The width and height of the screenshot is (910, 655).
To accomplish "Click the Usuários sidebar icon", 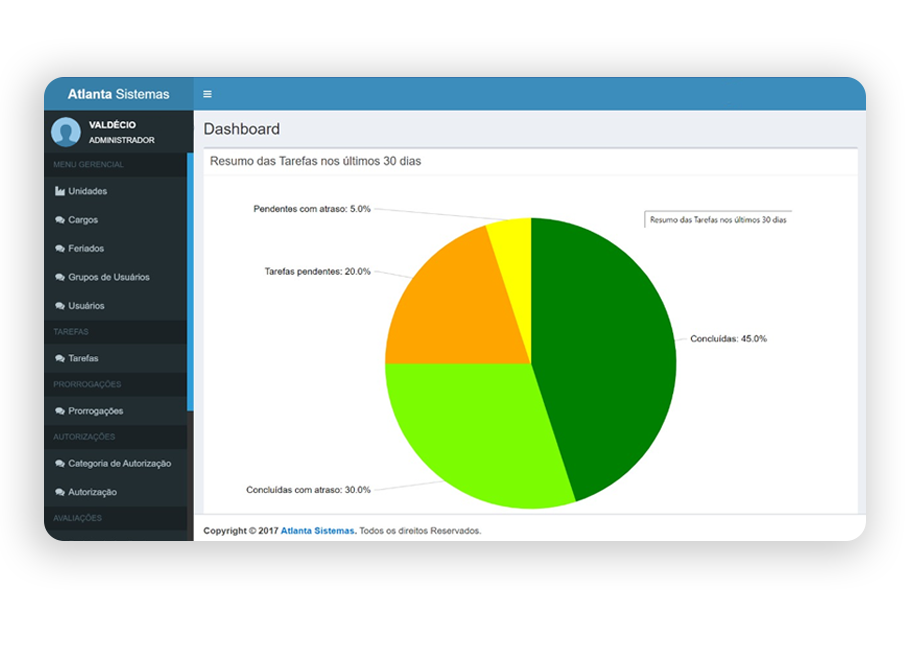I will click(60, 306).
